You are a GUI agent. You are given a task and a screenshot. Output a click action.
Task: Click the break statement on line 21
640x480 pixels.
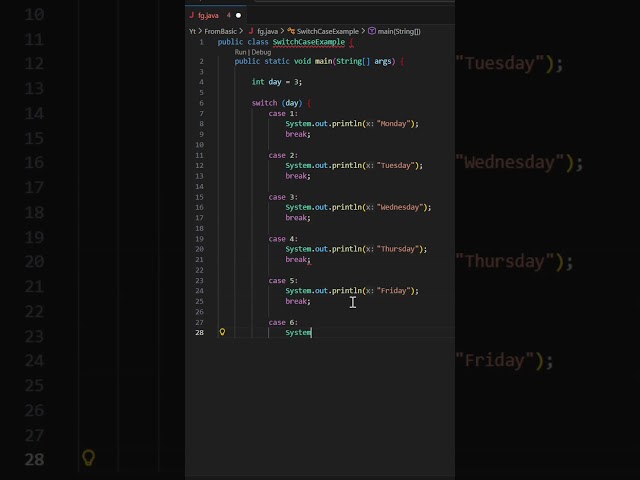(x=298, y=260)
